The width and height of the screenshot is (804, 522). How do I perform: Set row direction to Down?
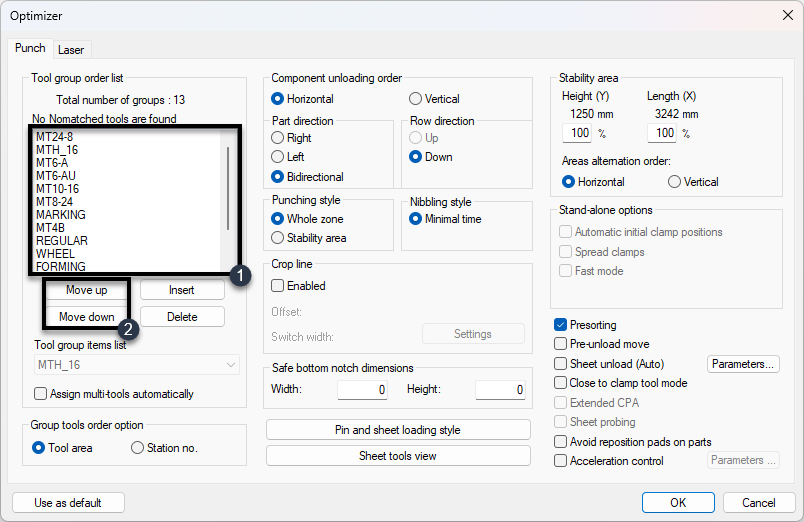[431, 156]
